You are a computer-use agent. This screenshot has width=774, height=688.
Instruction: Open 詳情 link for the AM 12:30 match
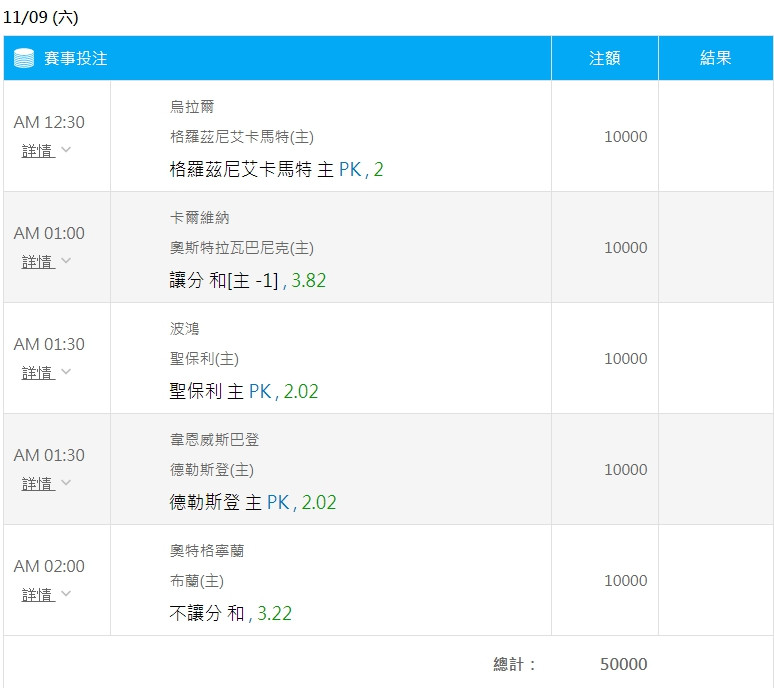click(x=38, y=151)
